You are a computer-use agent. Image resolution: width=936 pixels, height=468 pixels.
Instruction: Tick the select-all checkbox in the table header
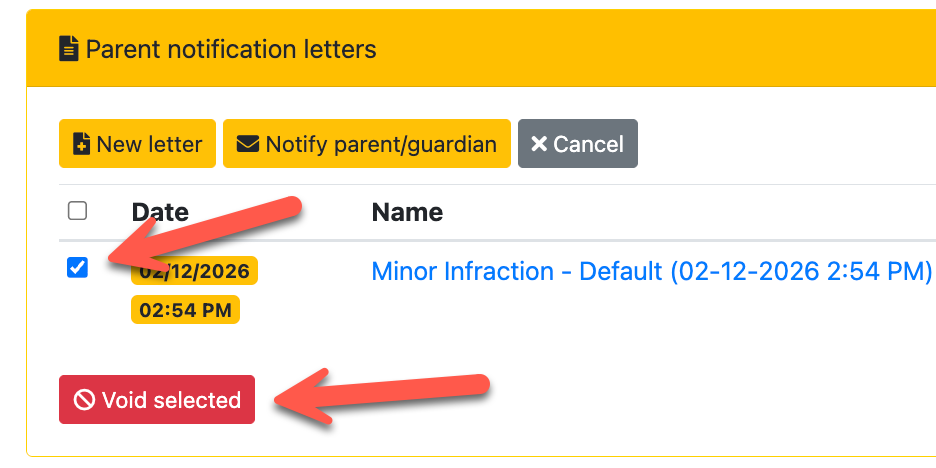tap(77, 210)
